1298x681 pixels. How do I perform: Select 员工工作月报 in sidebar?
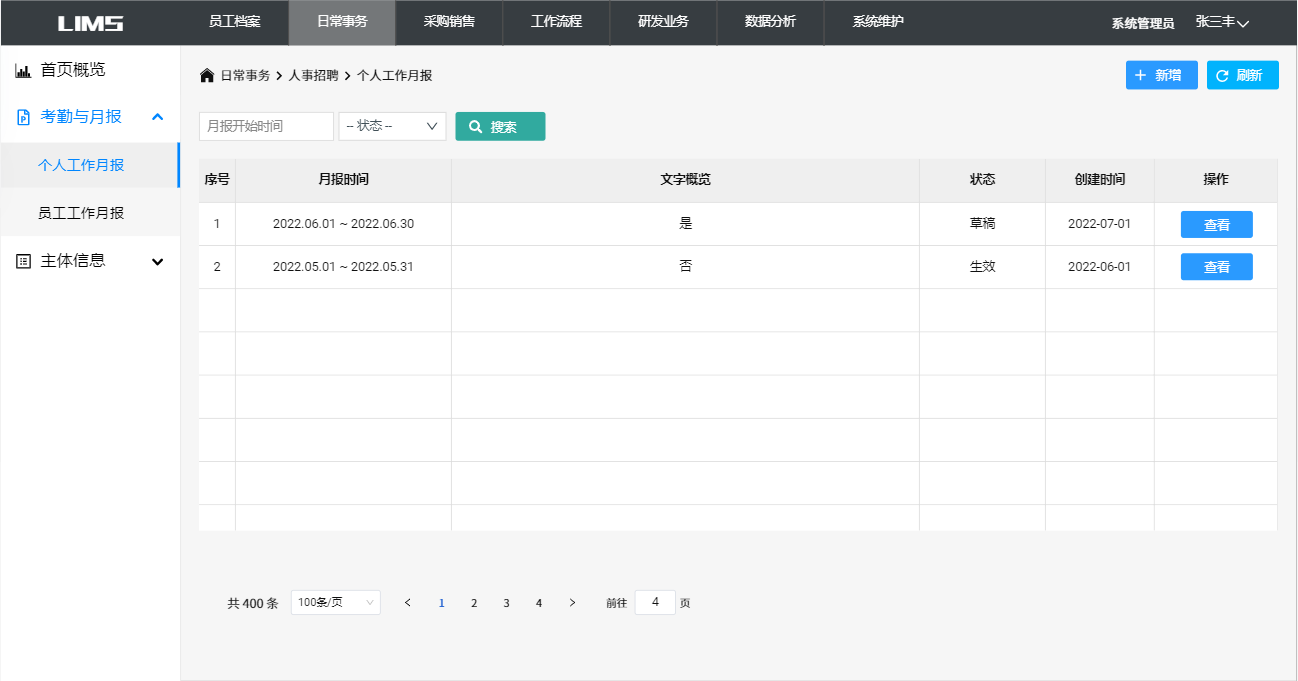(x=81, y=213)
